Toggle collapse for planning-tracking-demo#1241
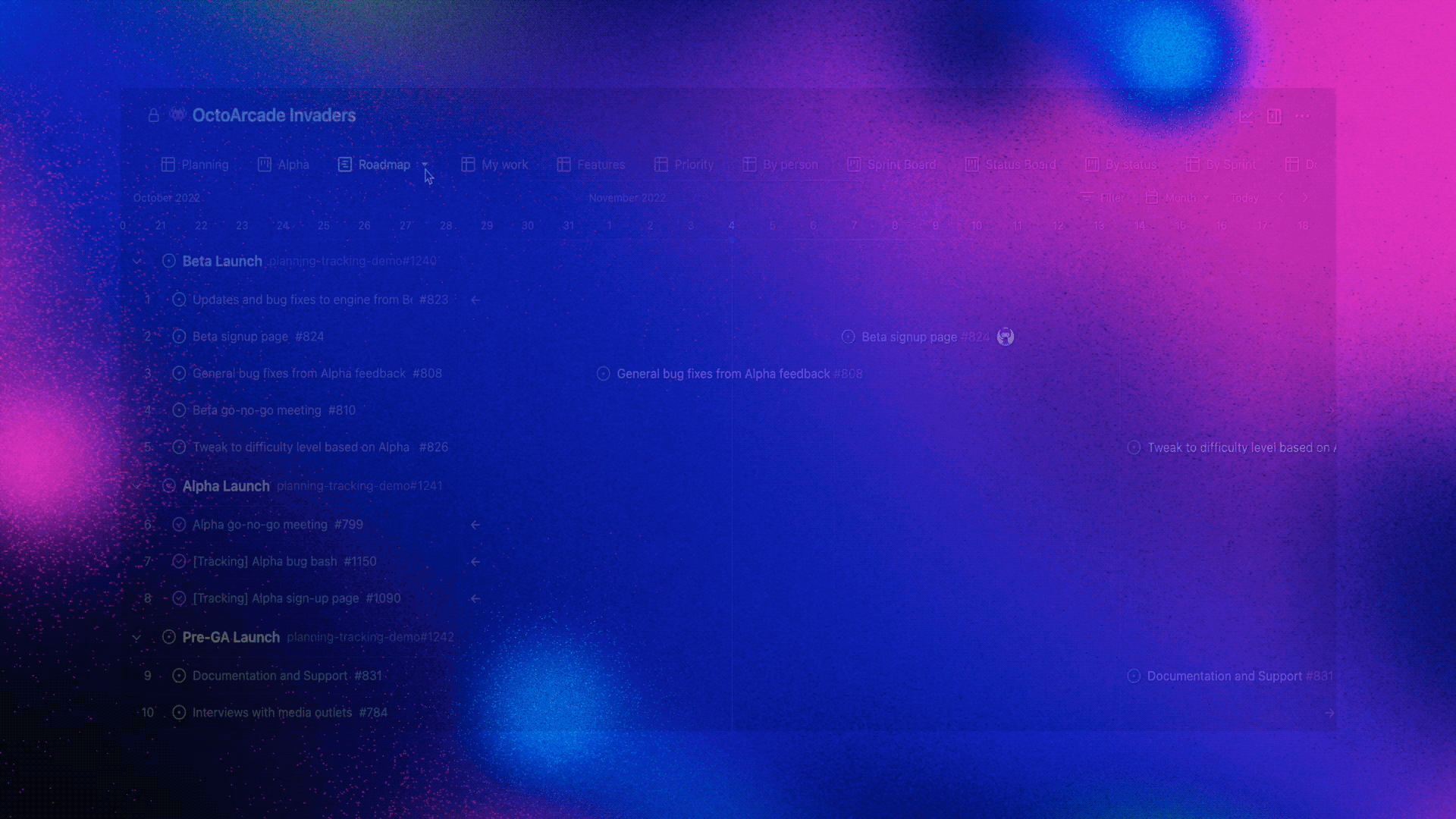 (x=137, y=486)
